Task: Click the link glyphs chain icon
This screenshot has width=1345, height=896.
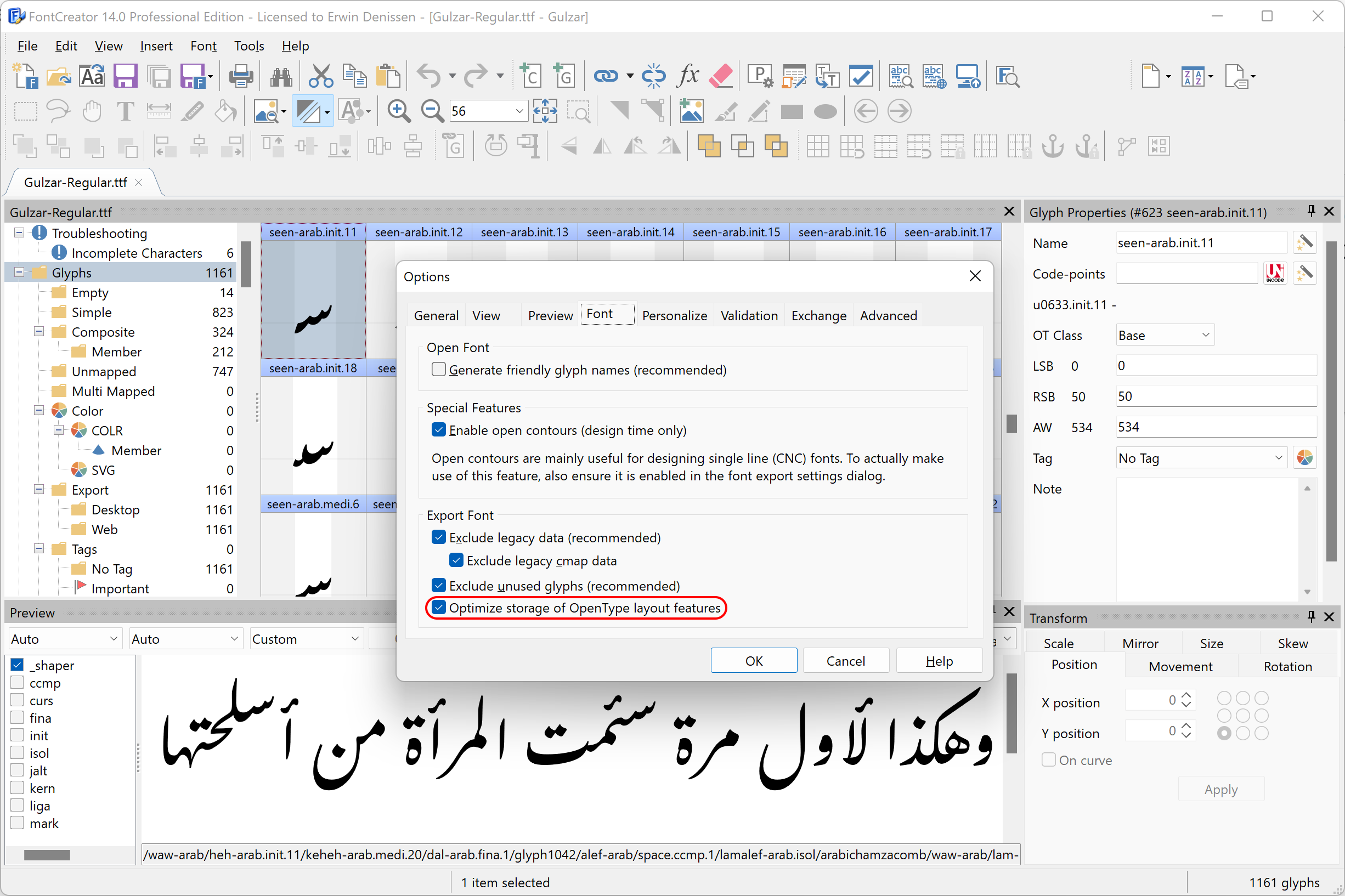Action: click(606, 76)
